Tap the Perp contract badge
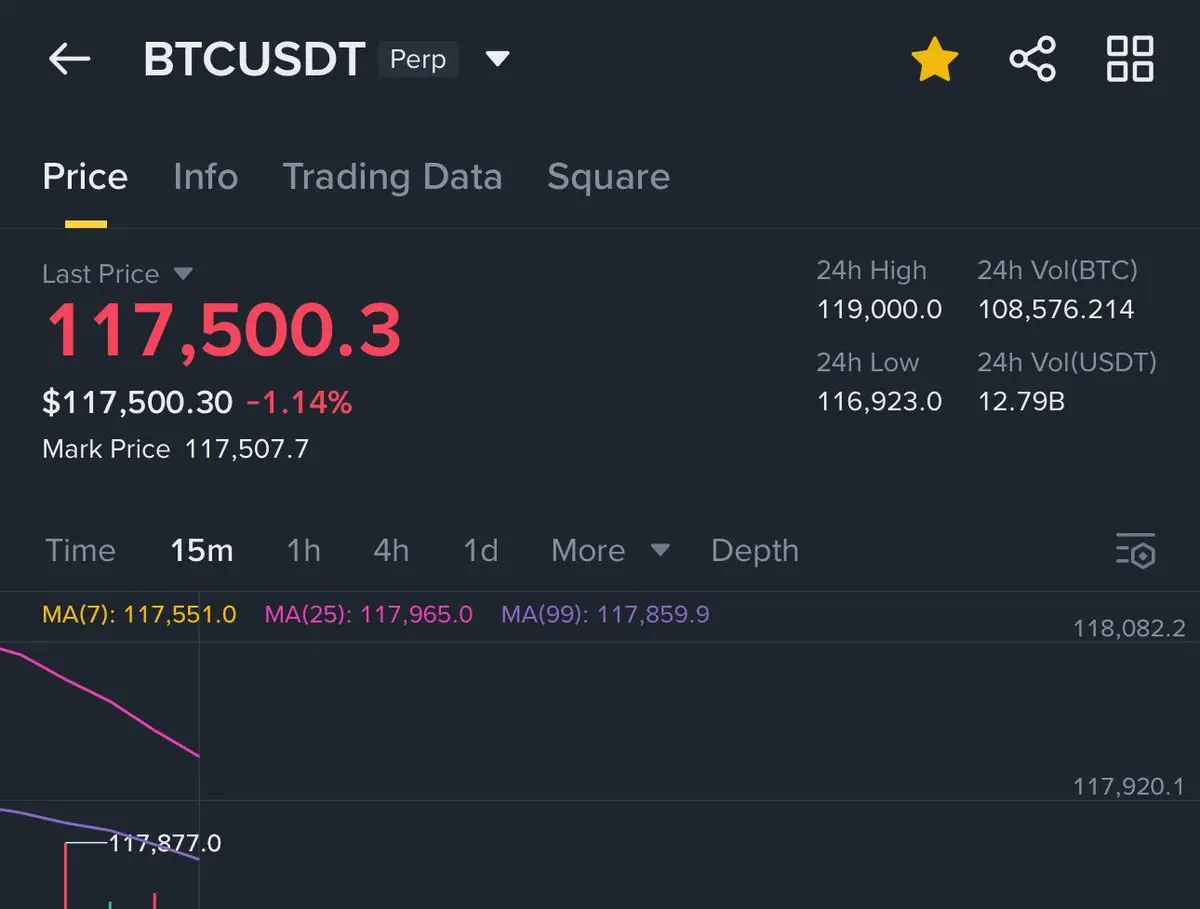Image resolution: width=1200 pixels, height=909 pixels. click(418, 59)
